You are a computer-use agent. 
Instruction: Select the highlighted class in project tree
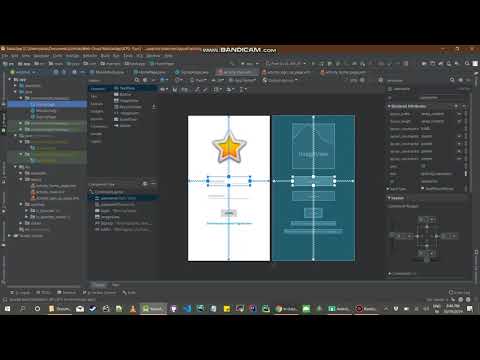point(47,104)
